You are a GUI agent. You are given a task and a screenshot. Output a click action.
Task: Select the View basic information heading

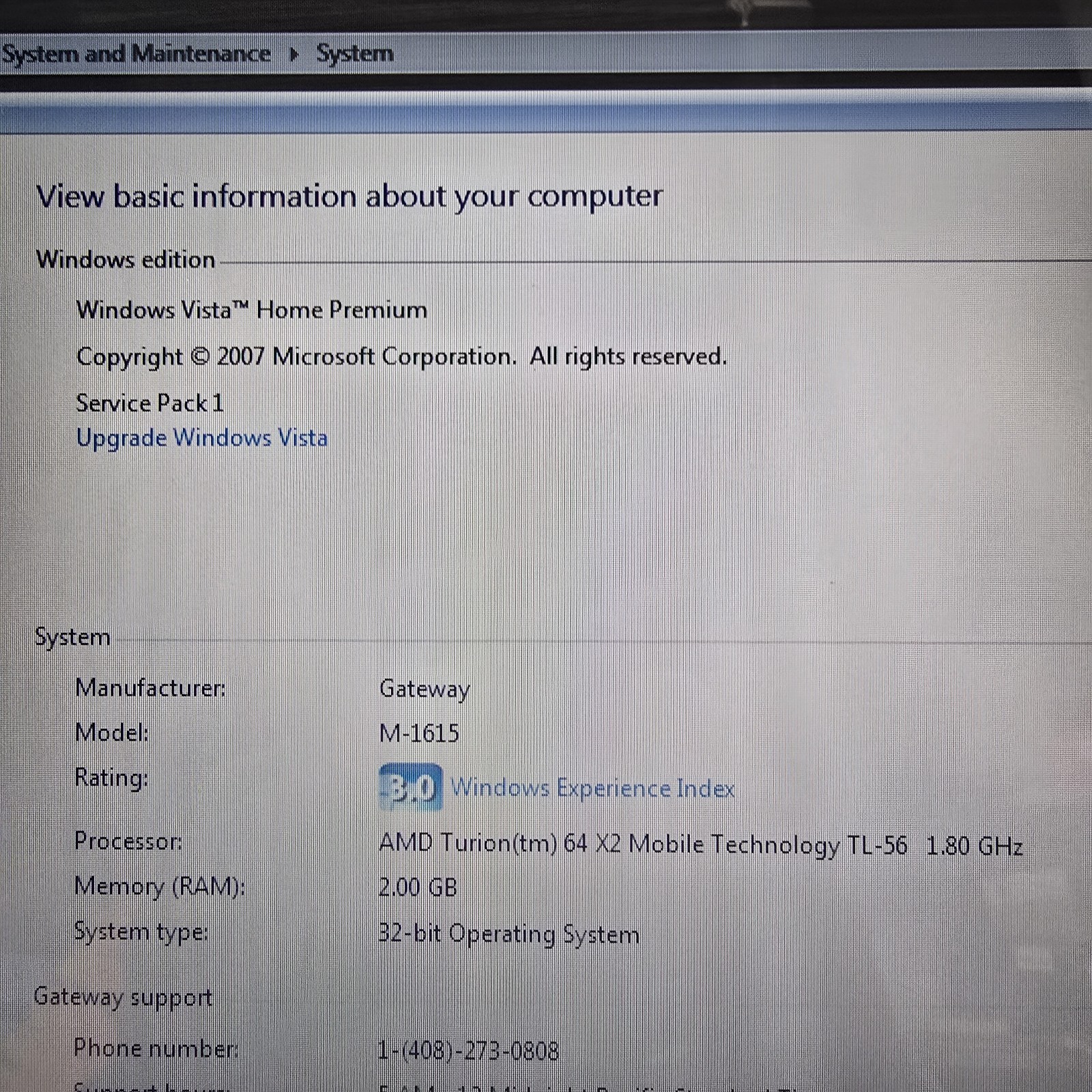pyautogui.click(x=349, y=197)
